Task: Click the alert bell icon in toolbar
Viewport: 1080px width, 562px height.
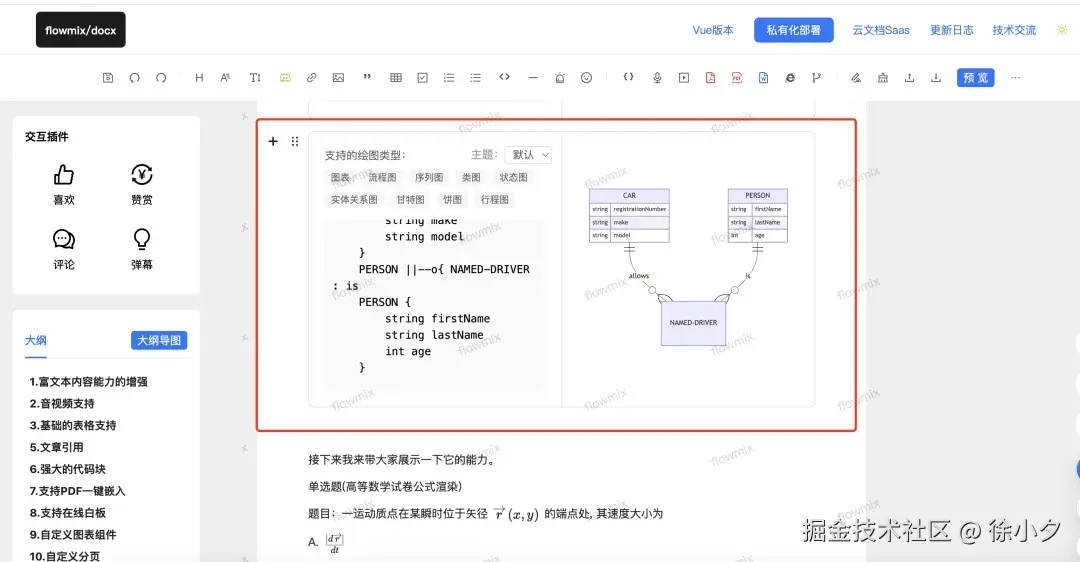Action: (560, 78)
